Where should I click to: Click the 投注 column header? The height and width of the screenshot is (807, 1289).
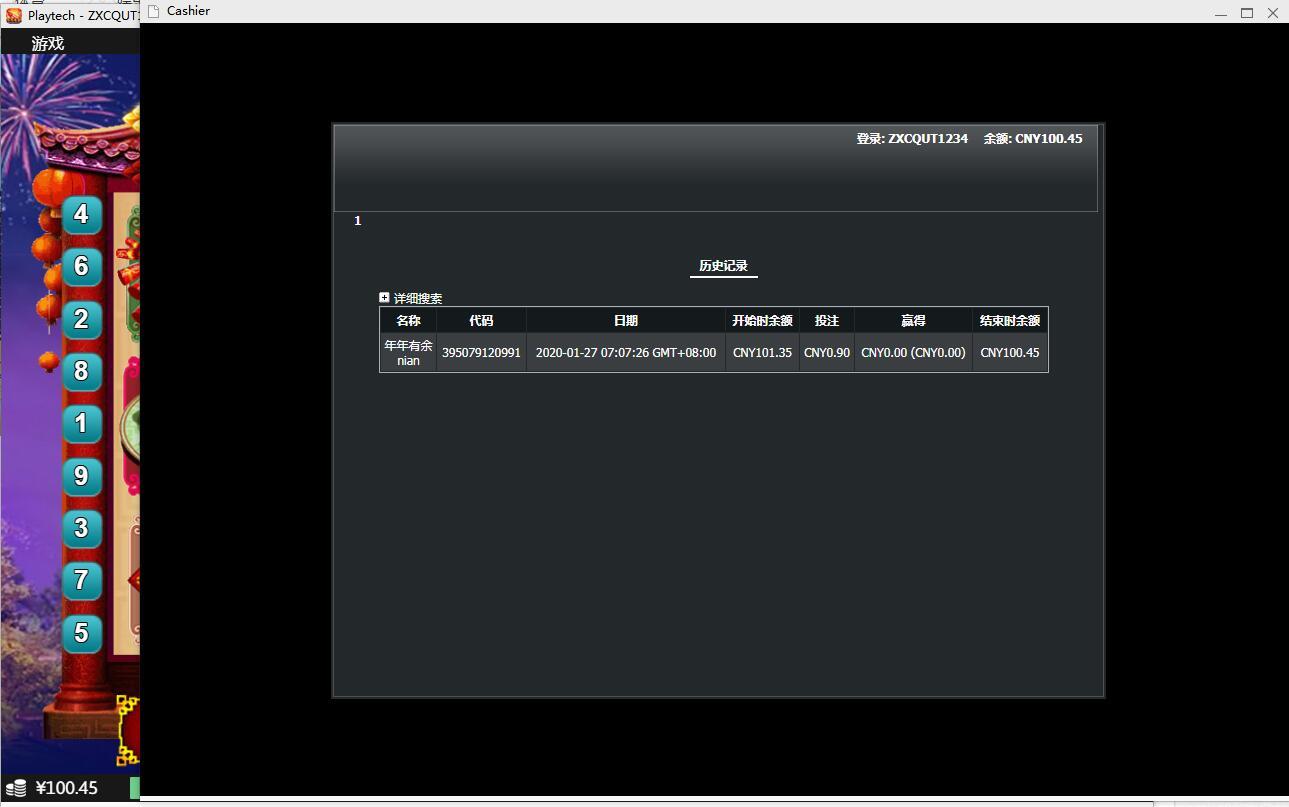pos(827,321)
